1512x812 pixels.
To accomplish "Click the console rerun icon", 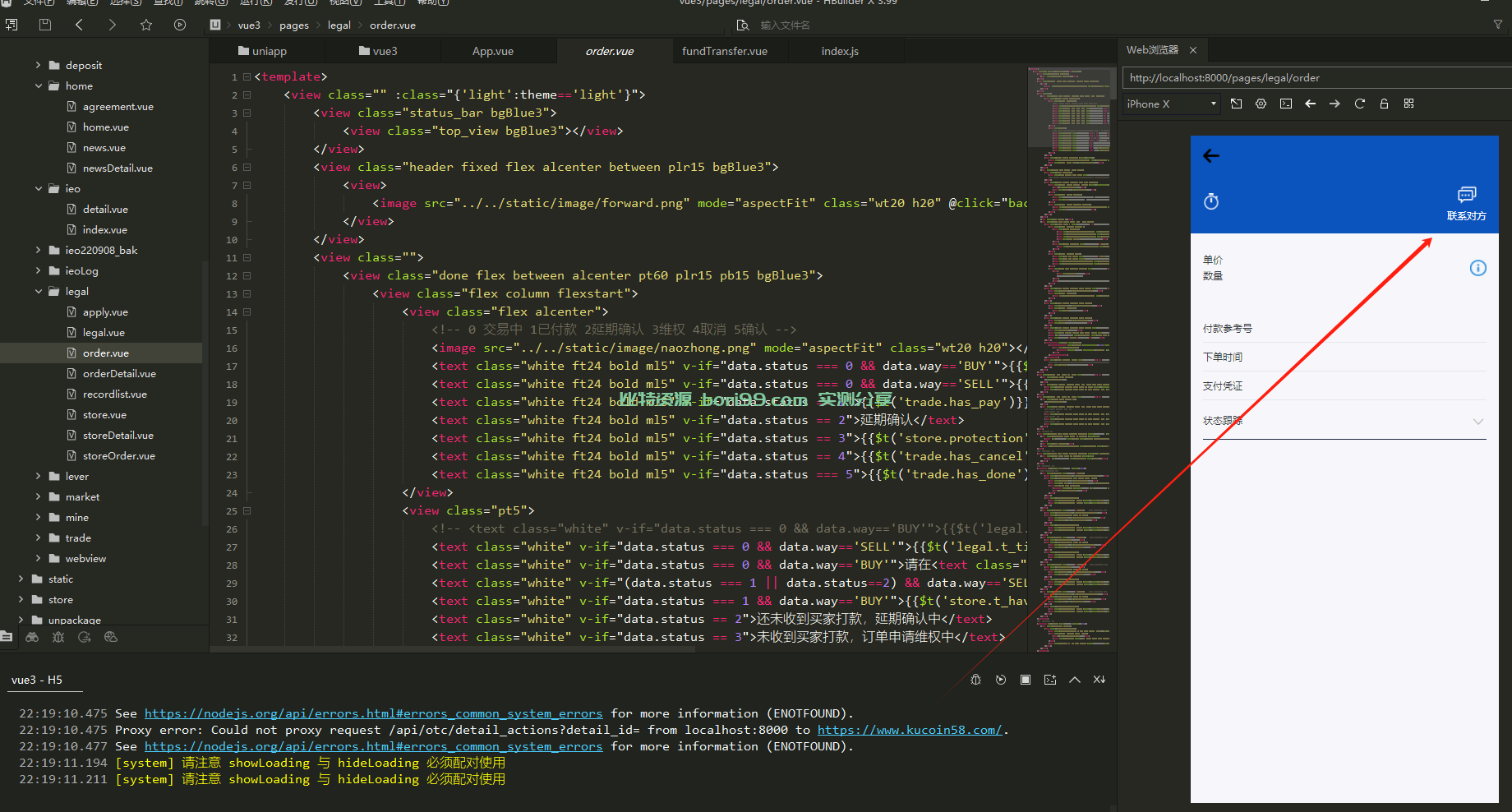I will (1001, 680).
